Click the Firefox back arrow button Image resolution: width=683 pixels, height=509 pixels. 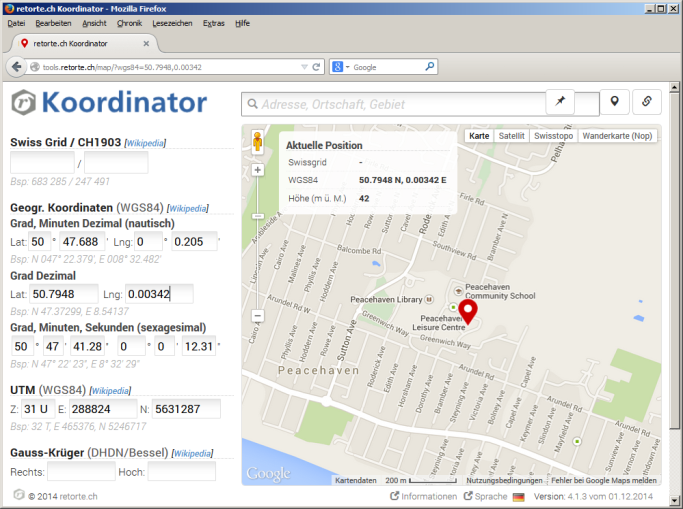point(17,67)
